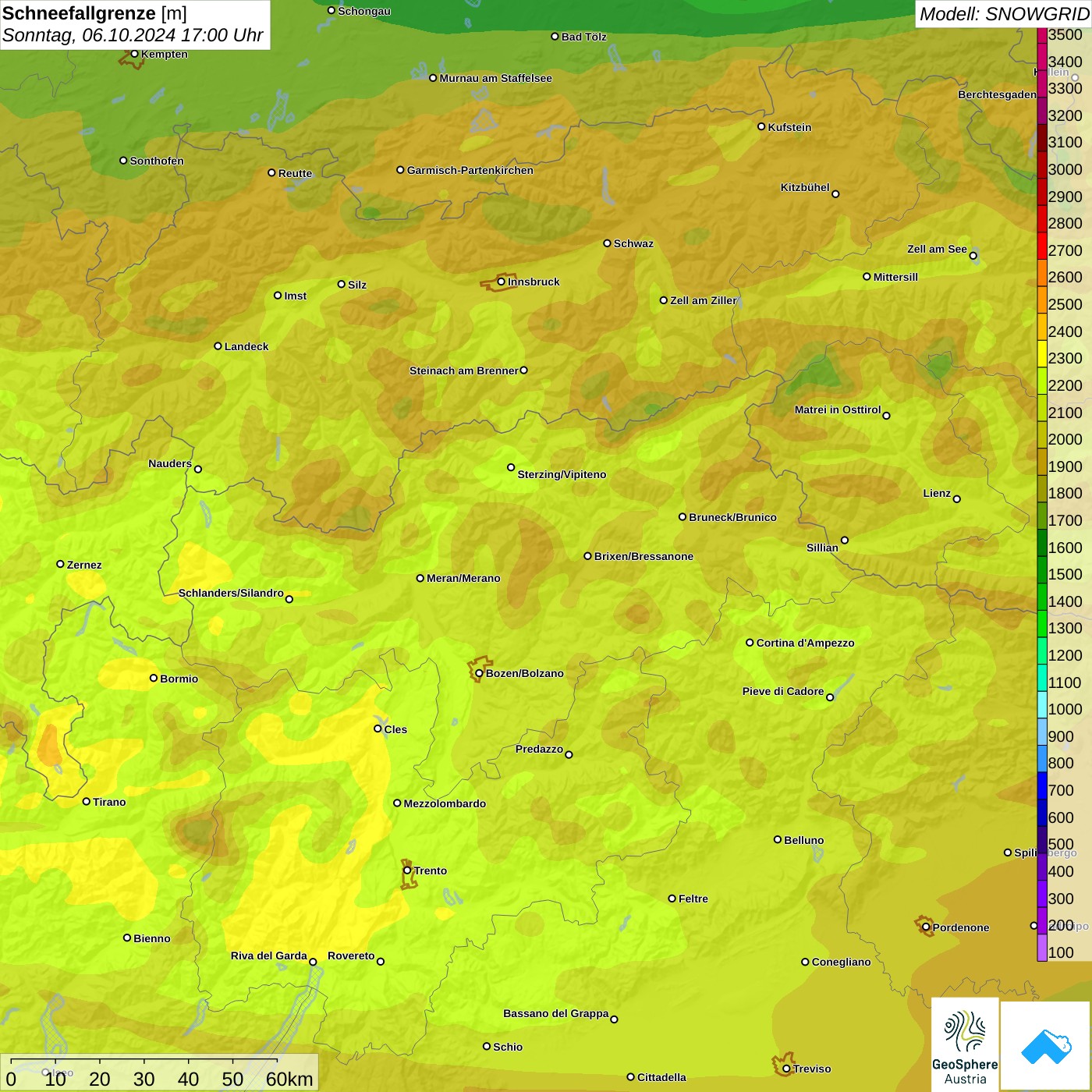Select the 3000 m legend color swatch
1092x1092 pixels.
click(1042, 165)
